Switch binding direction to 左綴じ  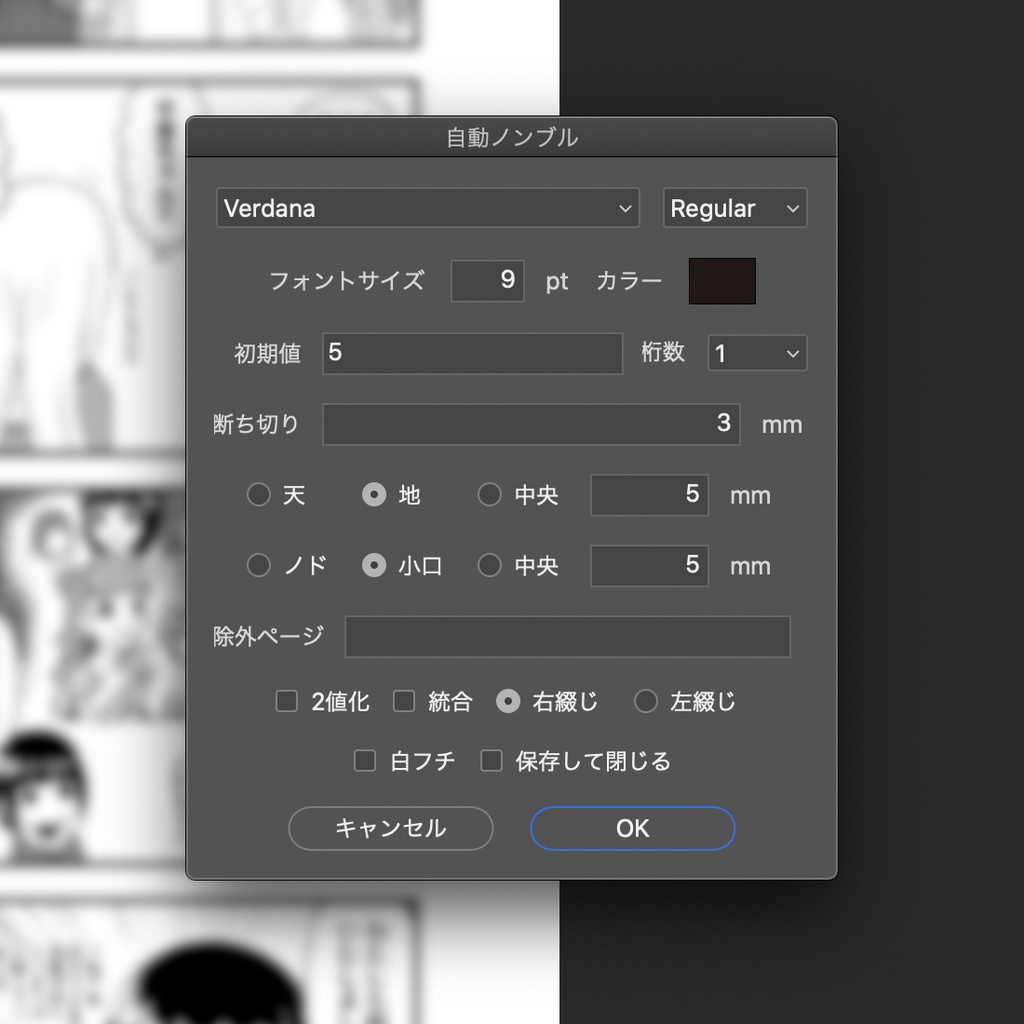646,701
